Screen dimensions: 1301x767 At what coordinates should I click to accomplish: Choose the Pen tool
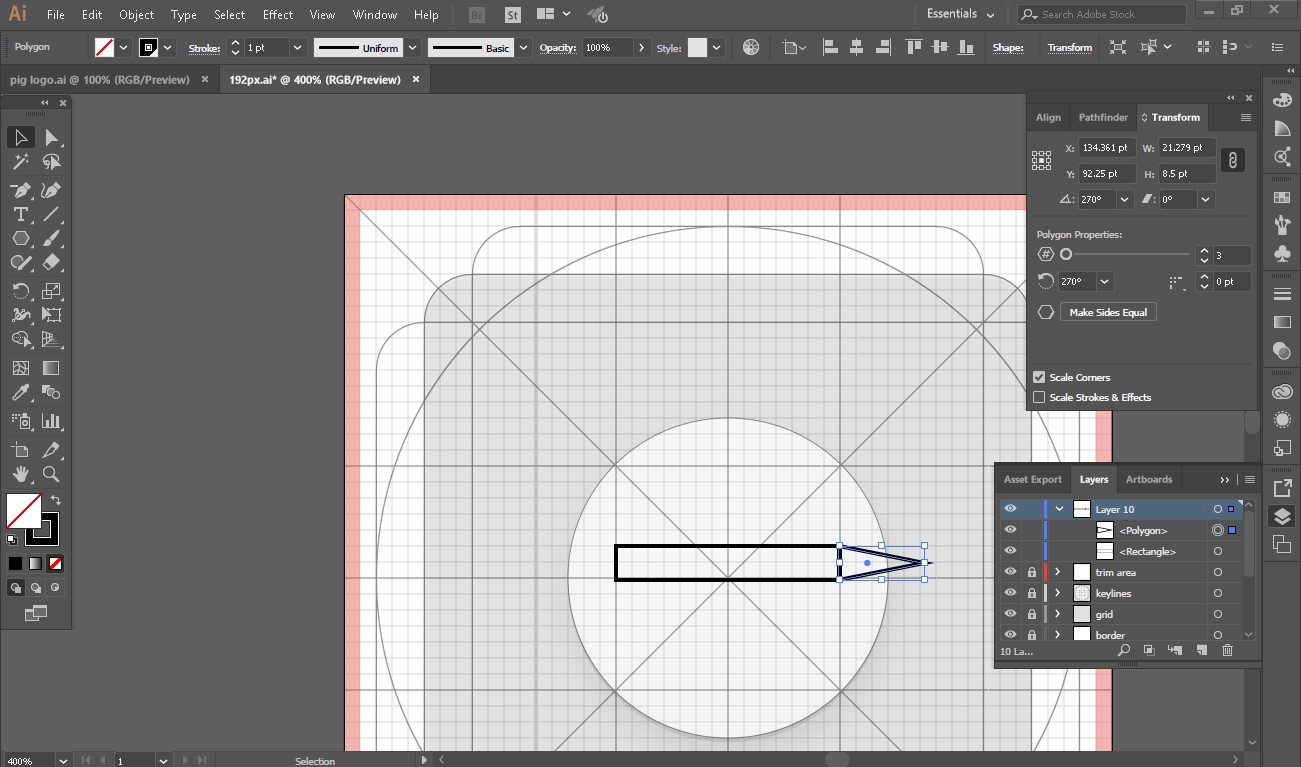[x=20, y=190]
